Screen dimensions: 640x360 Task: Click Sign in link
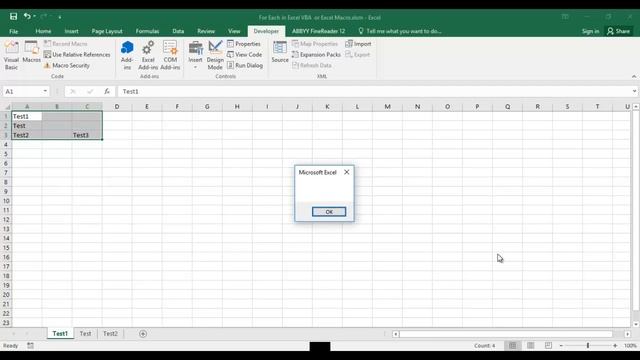590,31
